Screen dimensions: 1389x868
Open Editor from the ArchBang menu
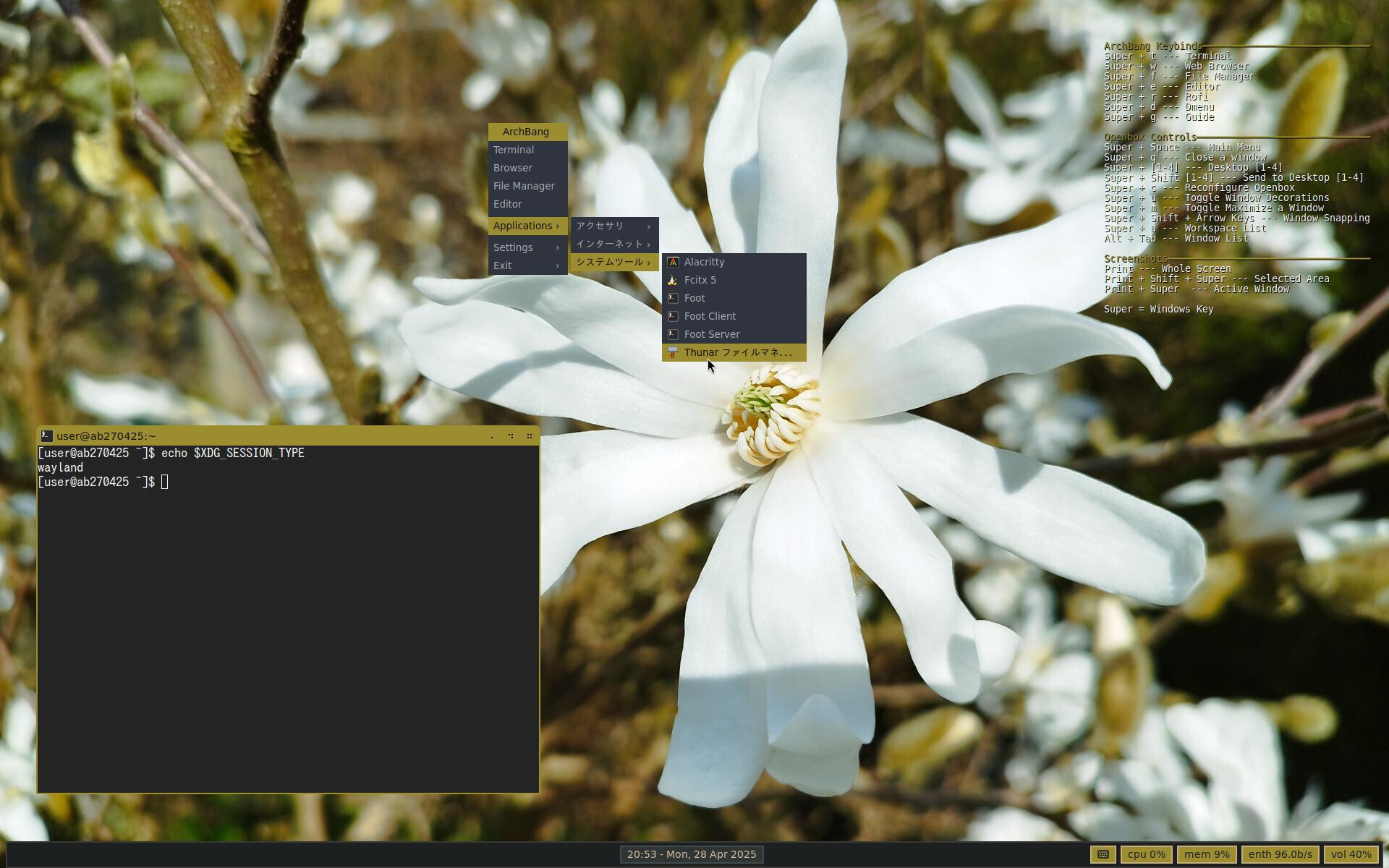[527, 204]
